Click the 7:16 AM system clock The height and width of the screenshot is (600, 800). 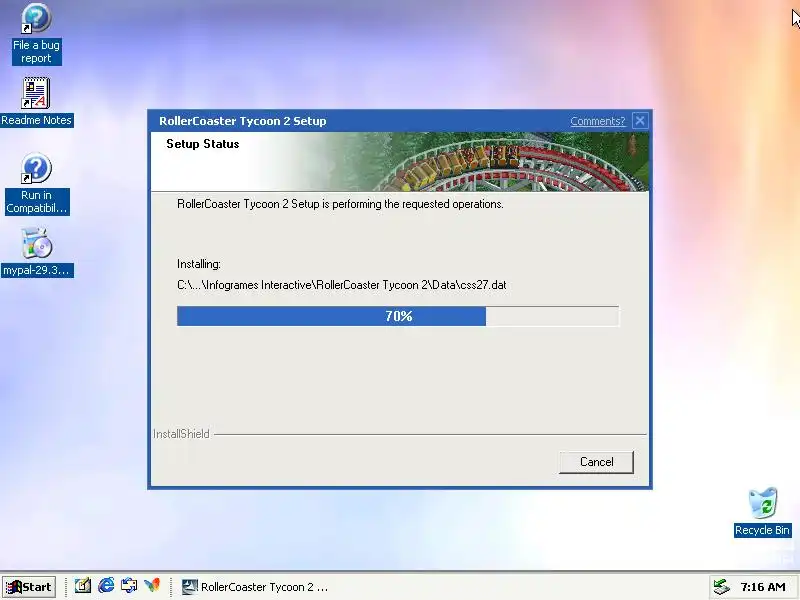(763, 587)
